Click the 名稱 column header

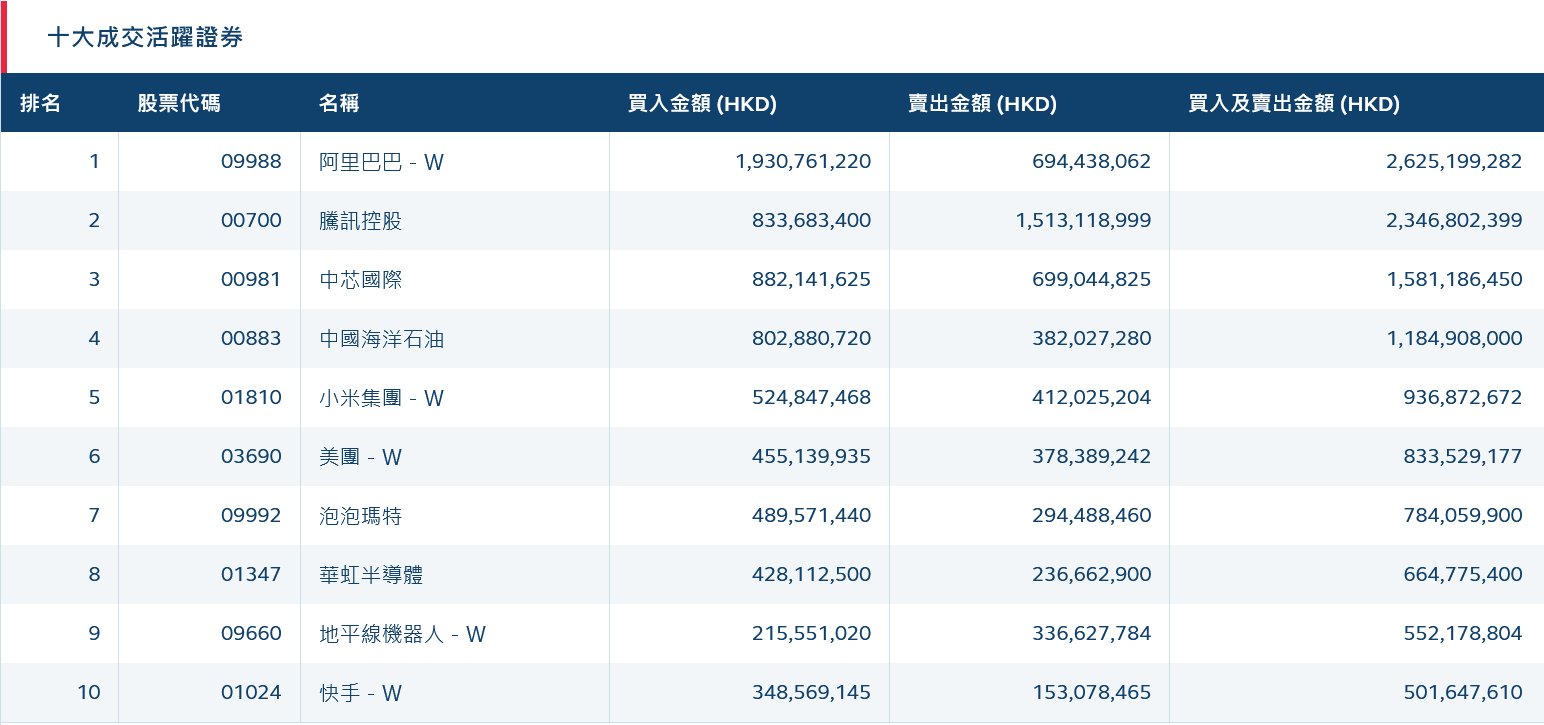click(x=339, y=103)
